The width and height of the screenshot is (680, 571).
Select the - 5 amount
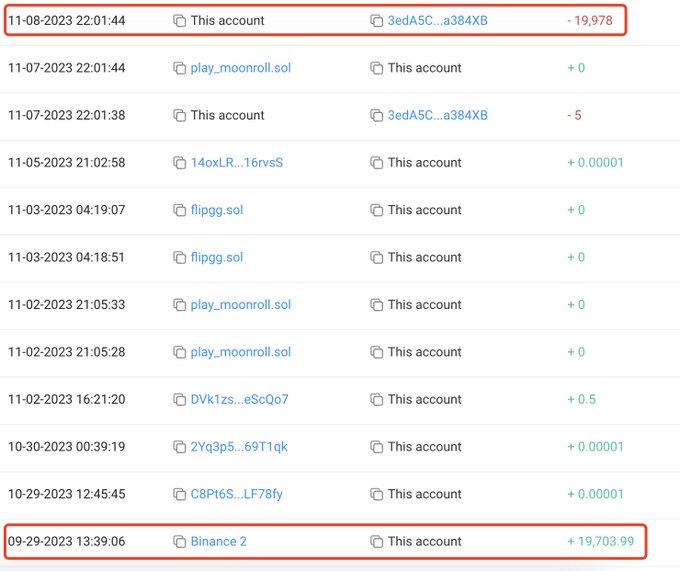pos(574,115)
